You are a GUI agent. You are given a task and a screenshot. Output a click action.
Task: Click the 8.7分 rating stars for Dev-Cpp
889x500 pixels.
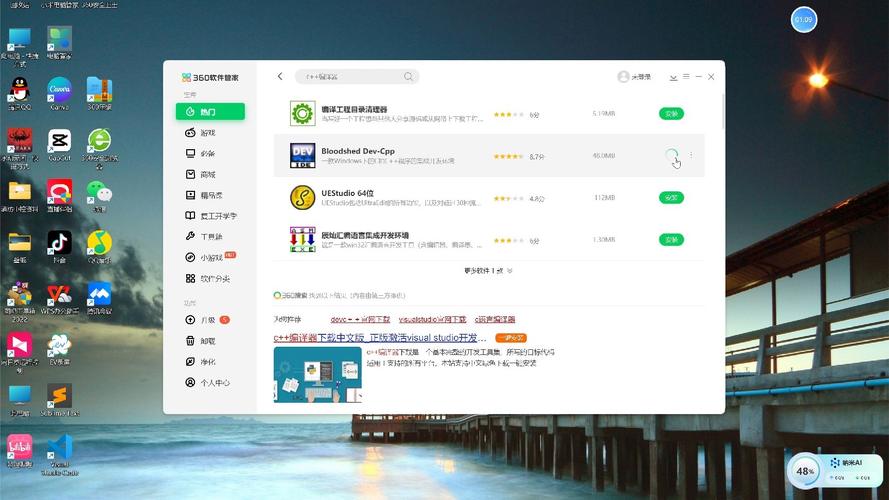pyautogui.click(x=508, y=156)
